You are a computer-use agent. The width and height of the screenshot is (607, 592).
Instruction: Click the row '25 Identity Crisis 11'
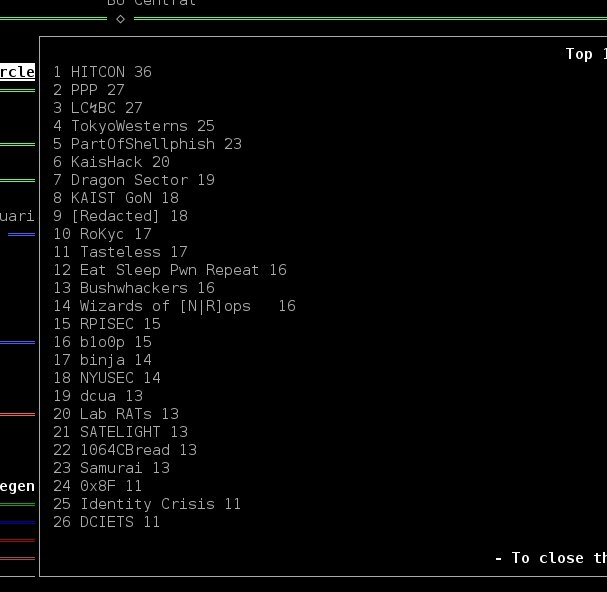click(147, 504)
